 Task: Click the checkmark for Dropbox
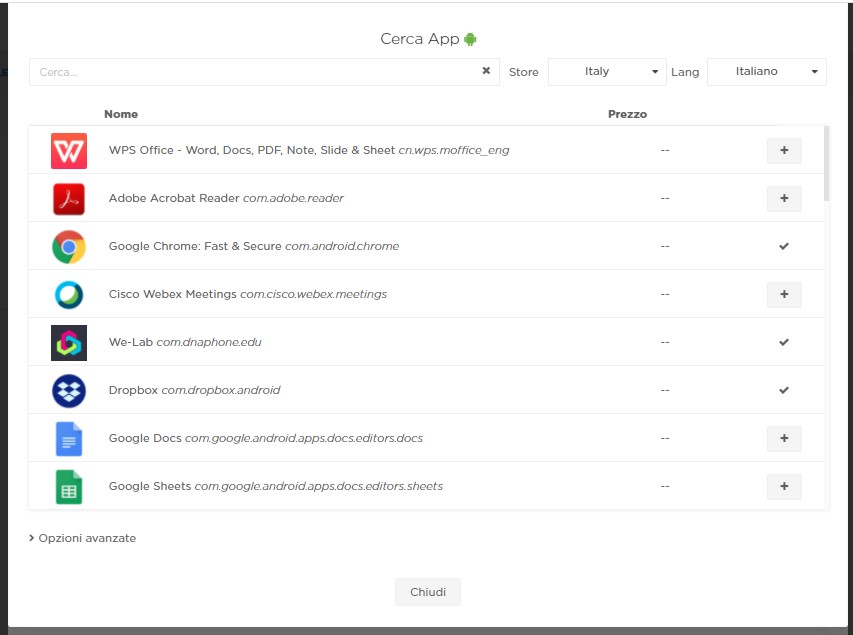(x=783, y=390)
